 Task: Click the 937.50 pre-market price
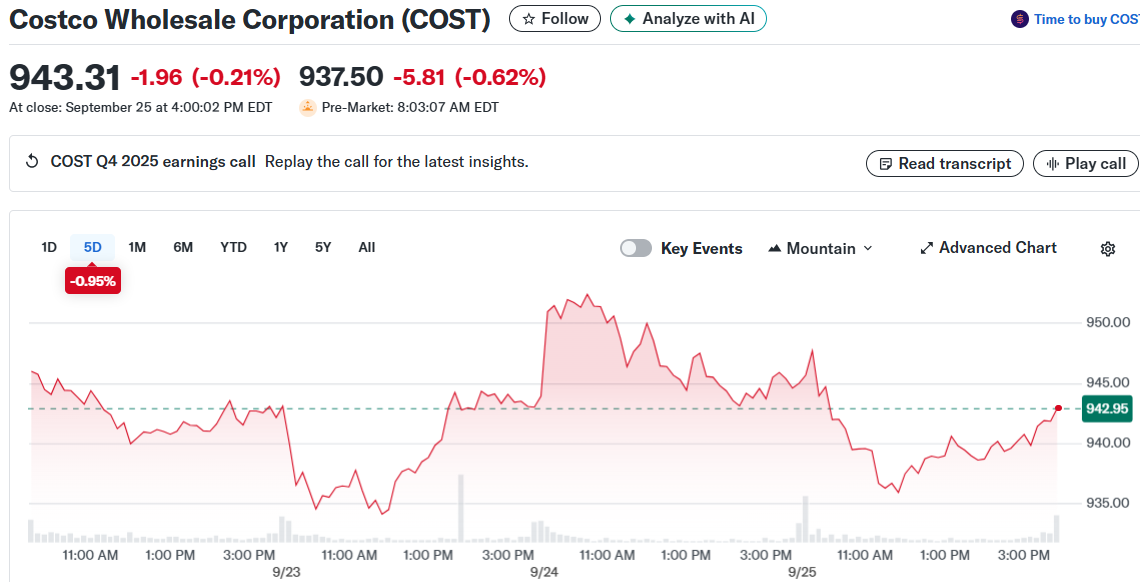click(341, 76)
